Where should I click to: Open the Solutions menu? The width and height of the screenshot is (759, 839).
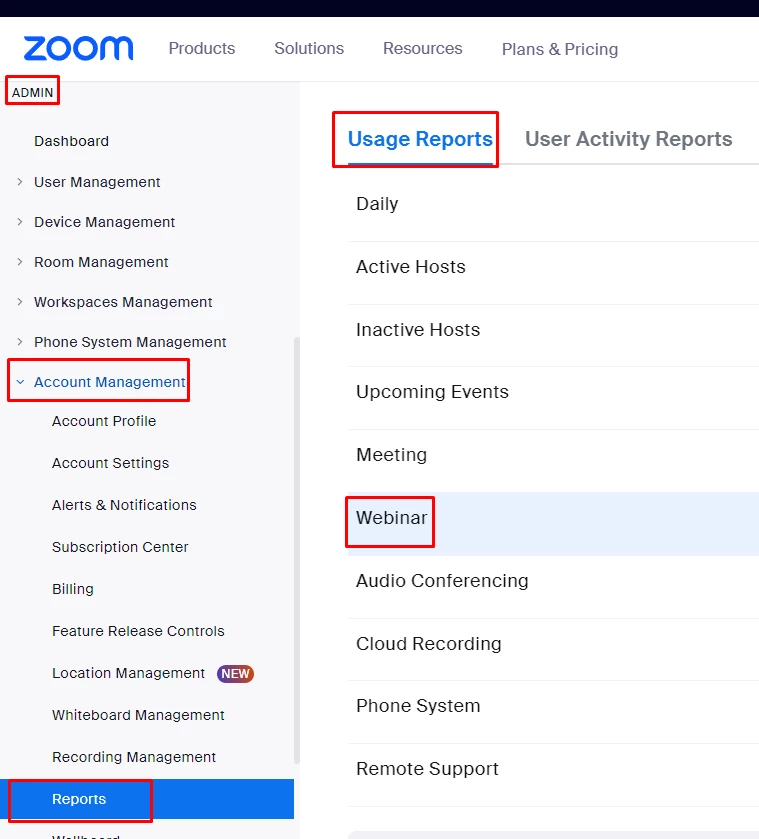click(x=309, y=48)
